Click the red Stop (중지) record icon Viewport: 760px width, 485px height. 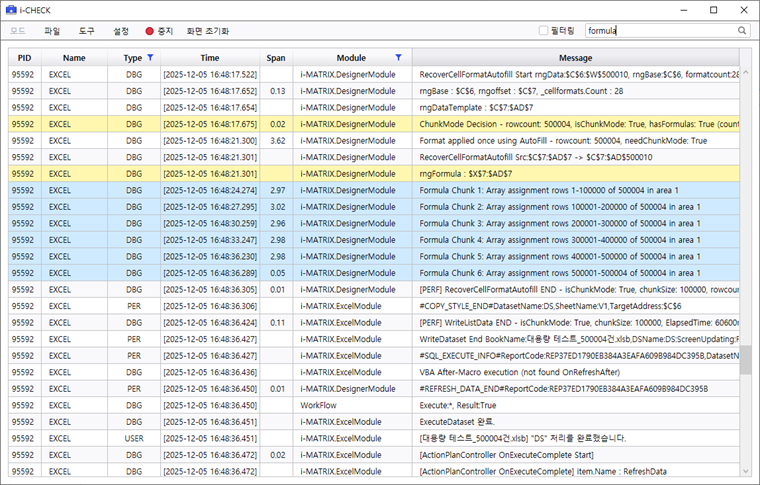click(149, 31)
